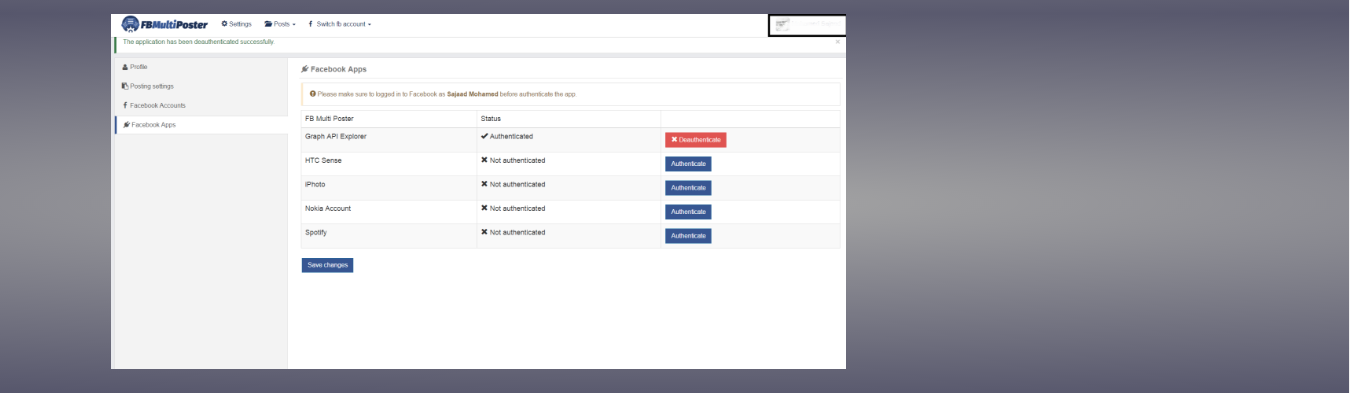1350x393 pixels.
Task: Select the 'iPhoto' app name
Action: pos(315,184)
